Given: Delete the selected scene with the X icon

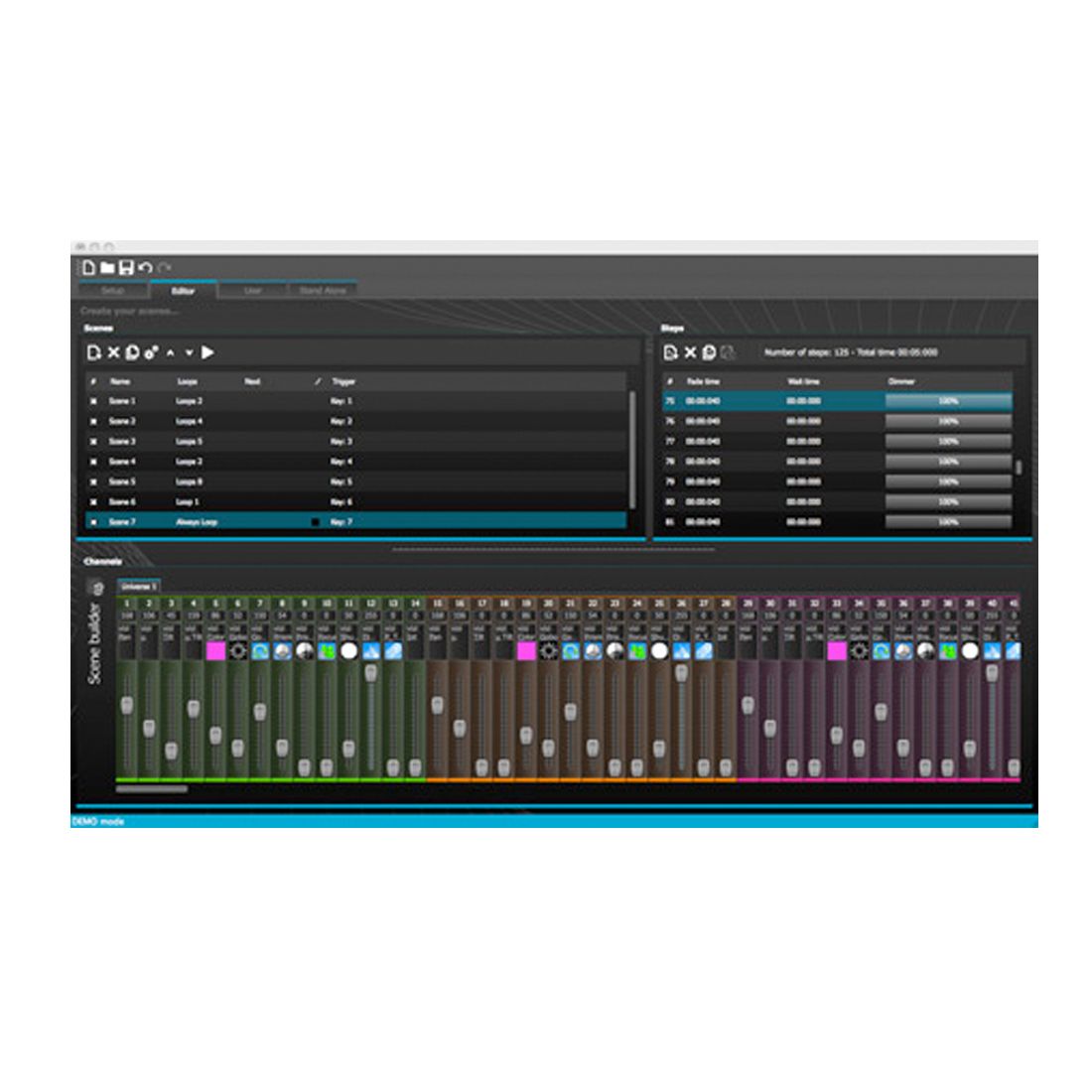Looking at the screenshot, I should click(113, 352).
